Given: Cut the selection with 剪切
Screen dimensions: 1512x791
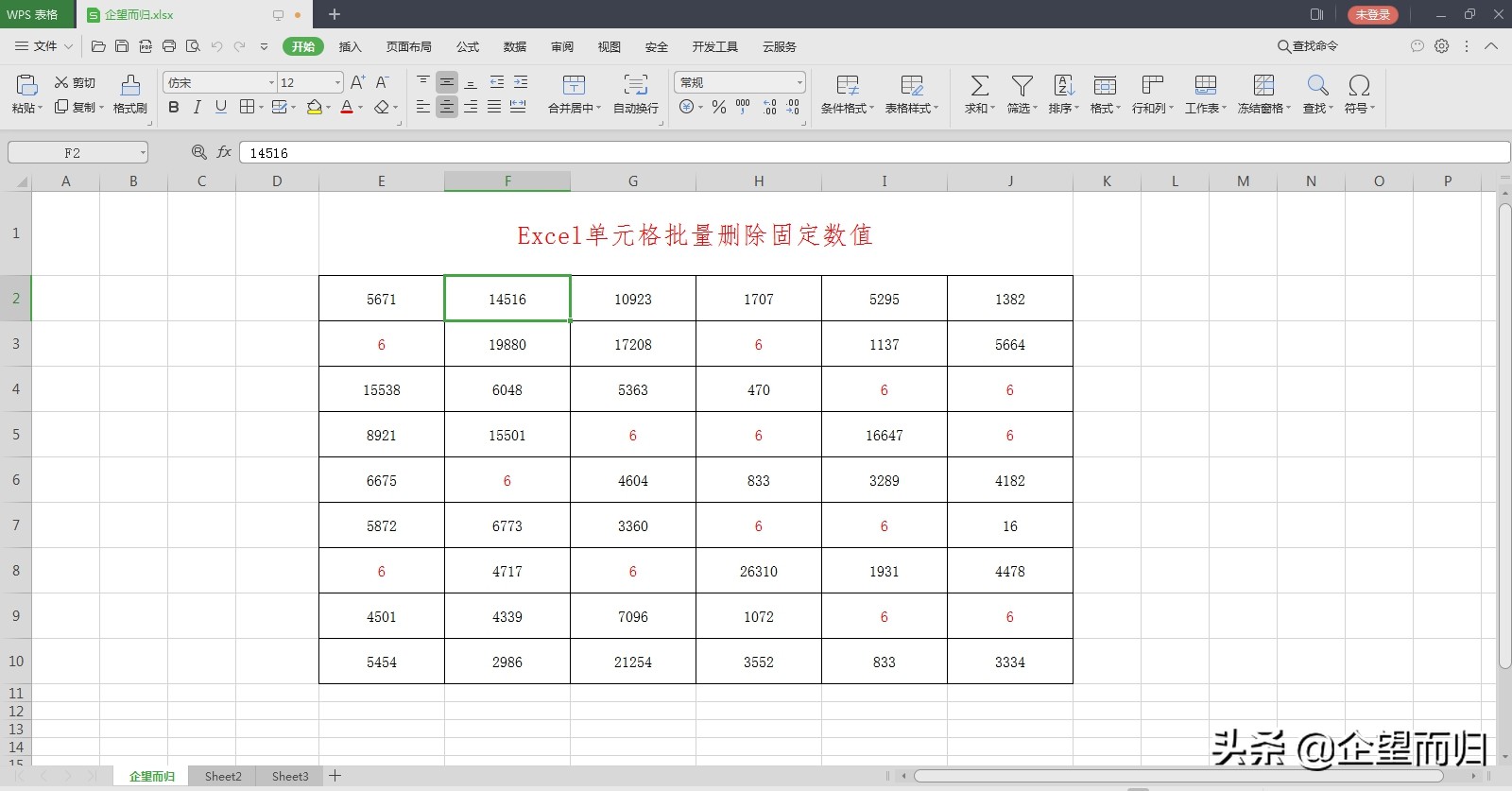Looking at the screenshot, I should [x=75, y=83].
